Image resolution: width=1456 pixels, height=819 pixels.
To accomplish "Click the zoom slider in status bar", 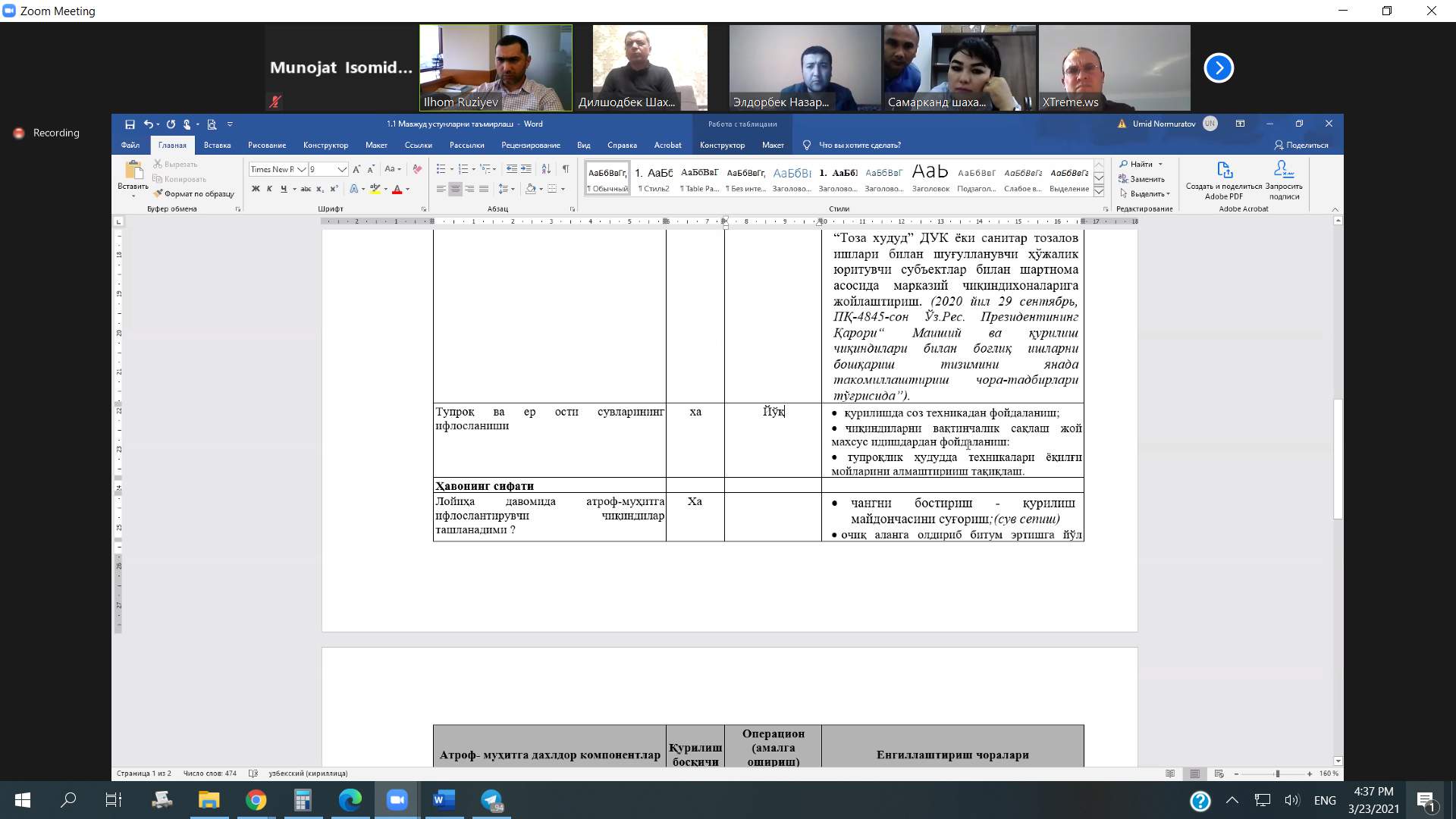I will pos(1277,773).
